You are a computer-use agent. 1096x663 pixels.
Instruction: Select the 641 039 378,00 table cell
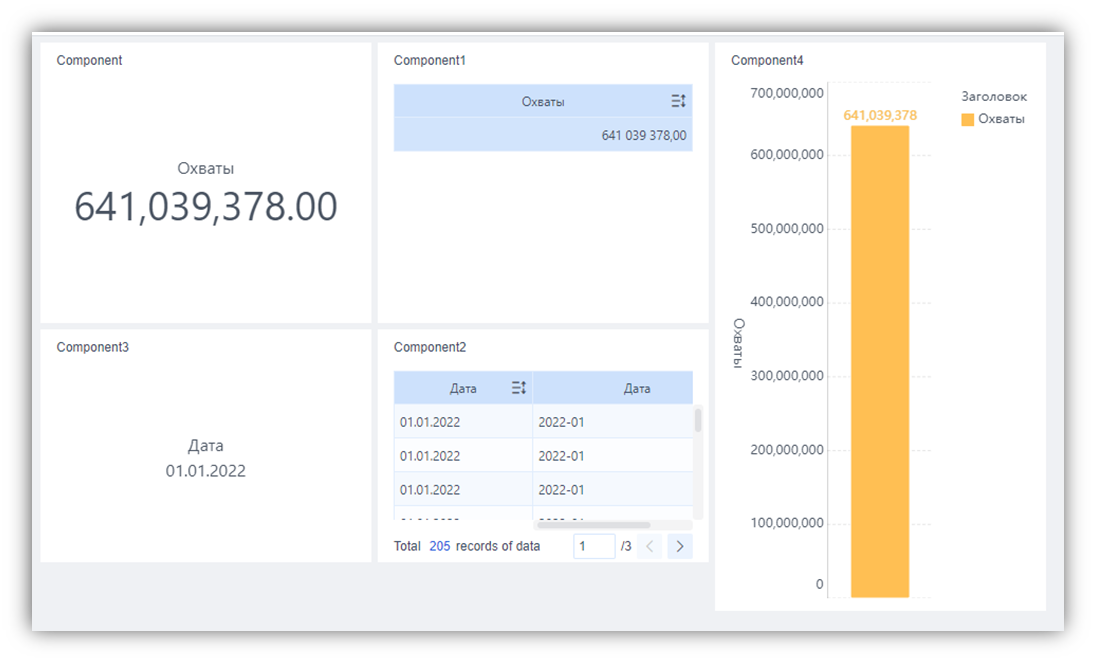pyautogui.click(x=543, y=135)
